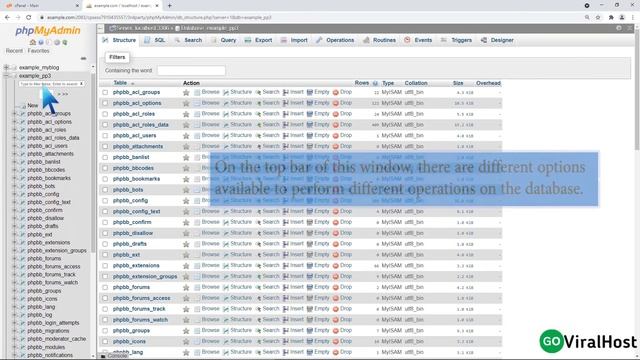The image size is (640, 360).
Task: Open the browser profile avatar icon
Action: click(622, 18)
